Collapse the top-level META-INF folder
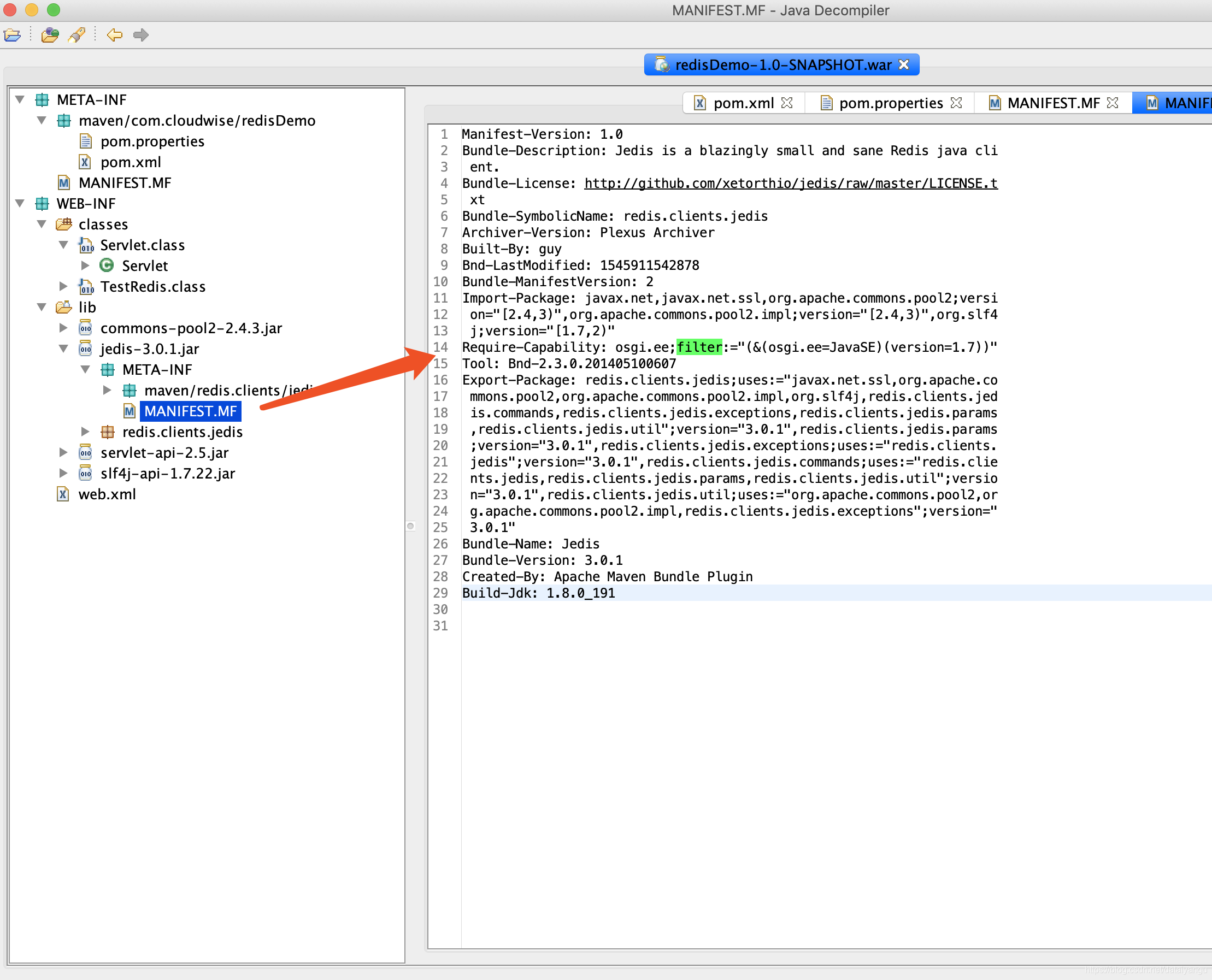Screen dimensions: 1212x980 tap(20, 100)
